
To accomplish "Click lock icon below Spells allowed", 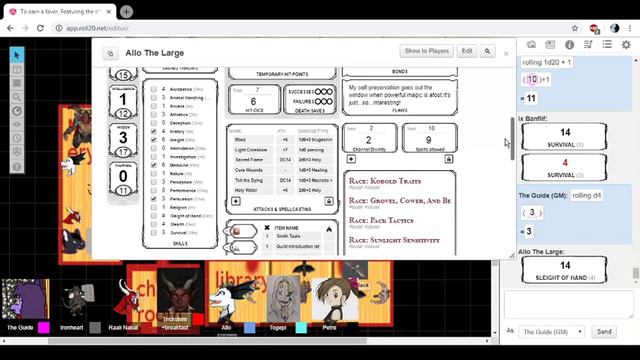I will tap(448, 159).
